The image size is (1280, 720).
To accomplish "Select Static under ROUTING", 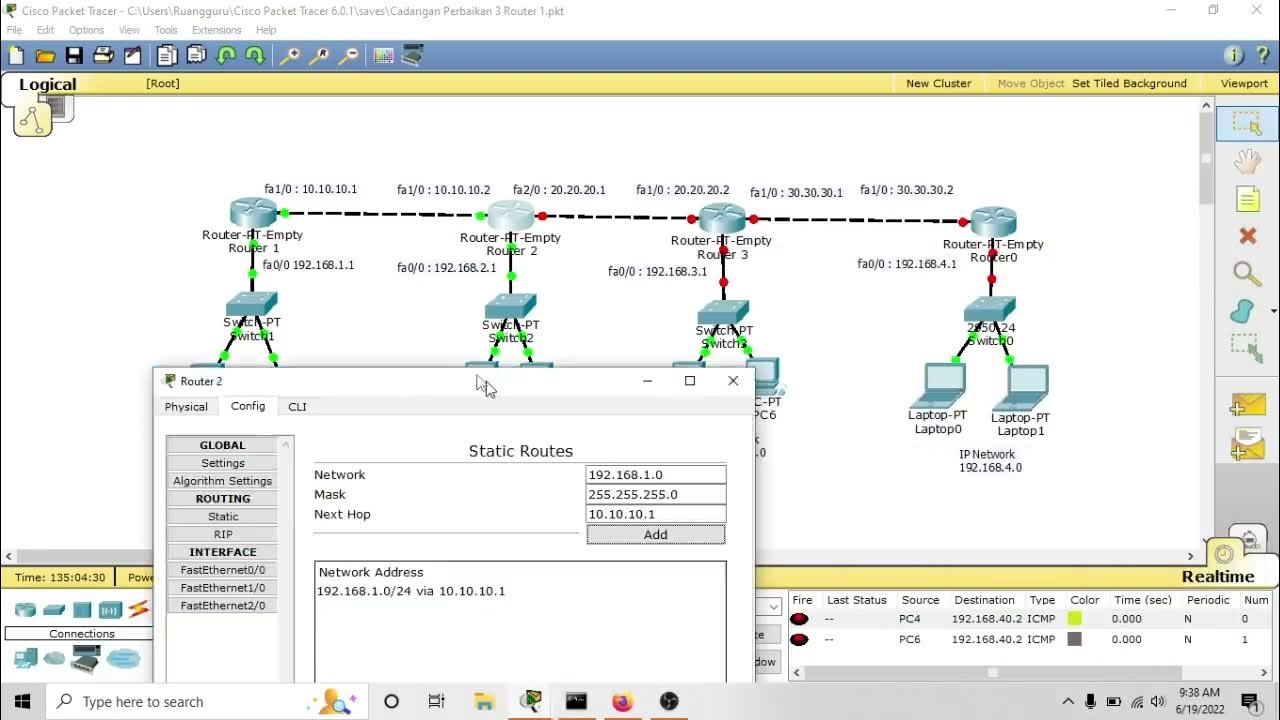I will pos(223,517).
